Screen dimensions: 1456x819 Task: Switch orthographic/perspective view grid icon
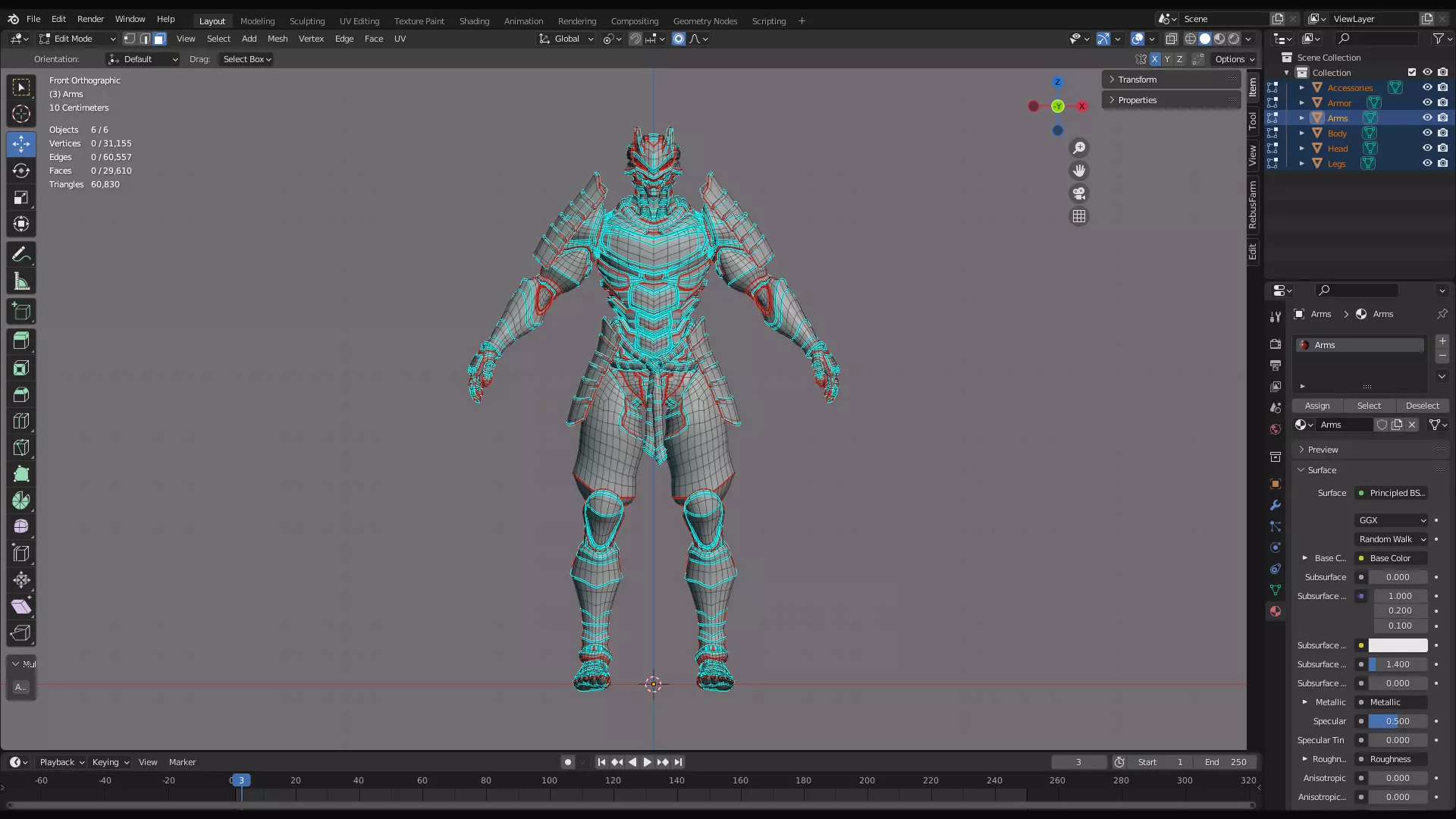[x=1078, y=216]
